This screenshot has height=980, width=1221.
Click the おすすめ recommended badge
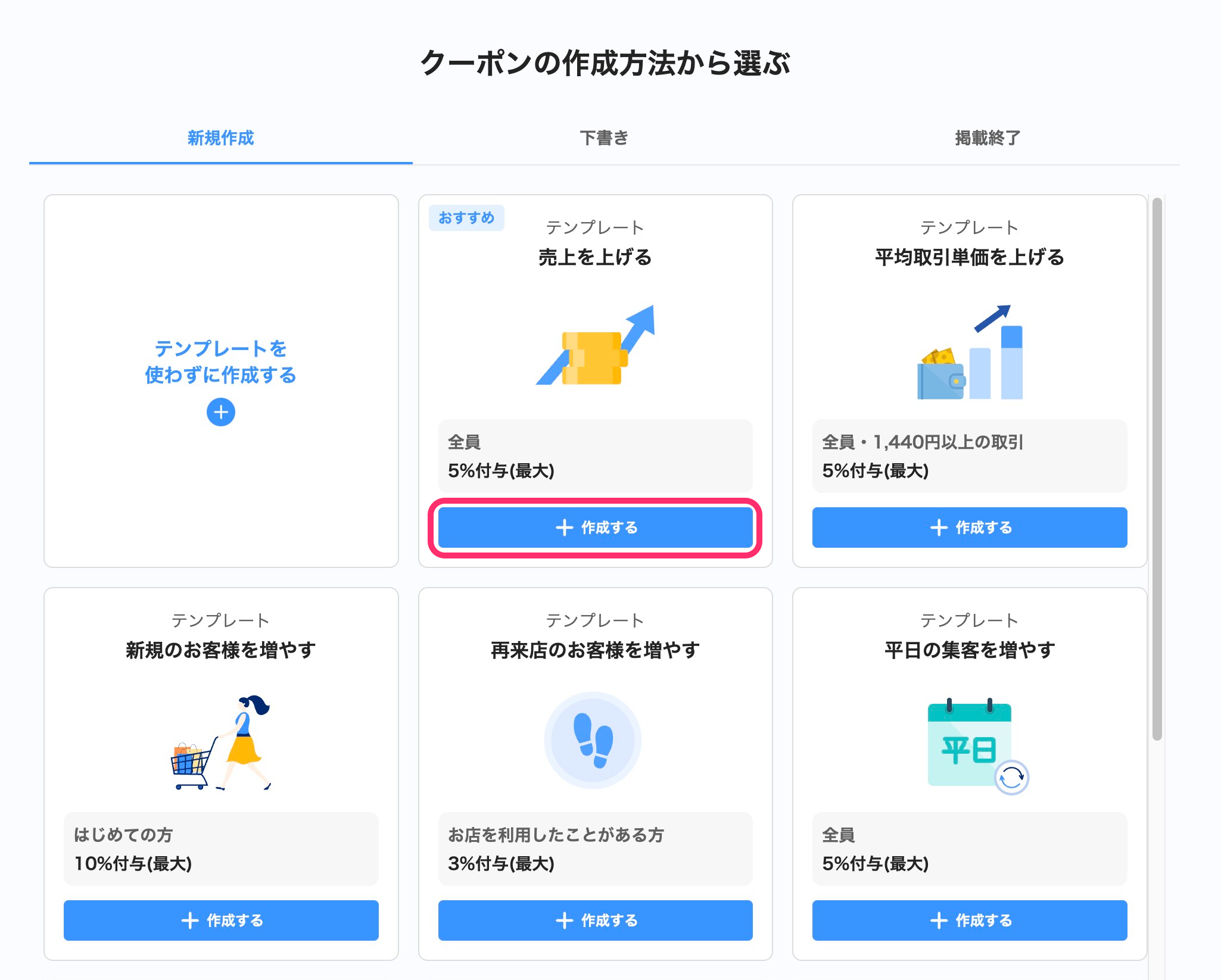click(x=466, y=218)
